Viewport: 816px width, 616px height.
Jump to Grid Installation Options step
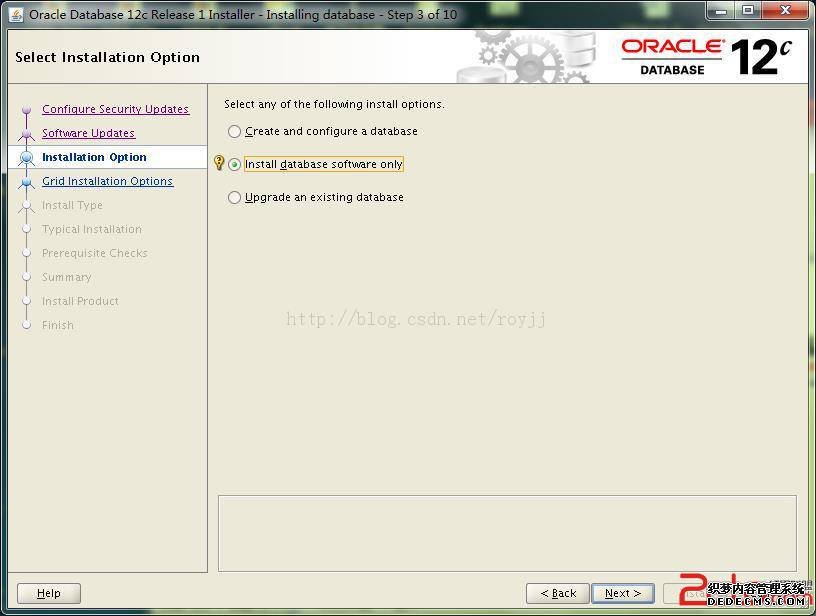point(107,181)
